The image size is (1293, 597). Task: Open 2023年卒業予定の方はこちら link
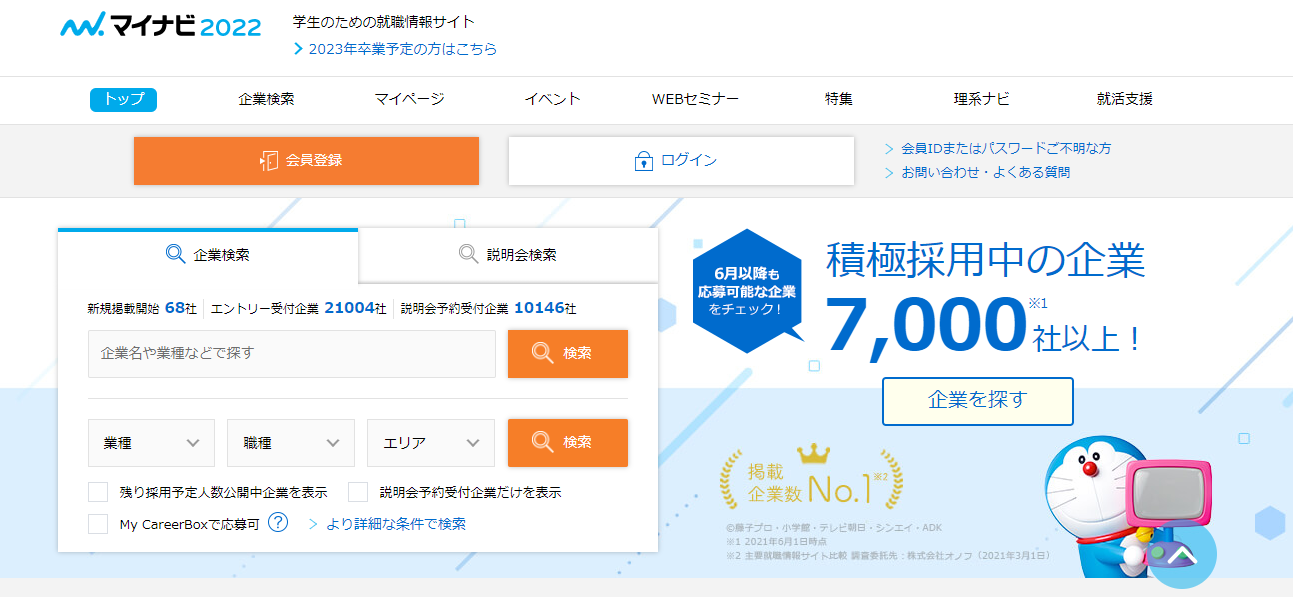coord(403,49)
